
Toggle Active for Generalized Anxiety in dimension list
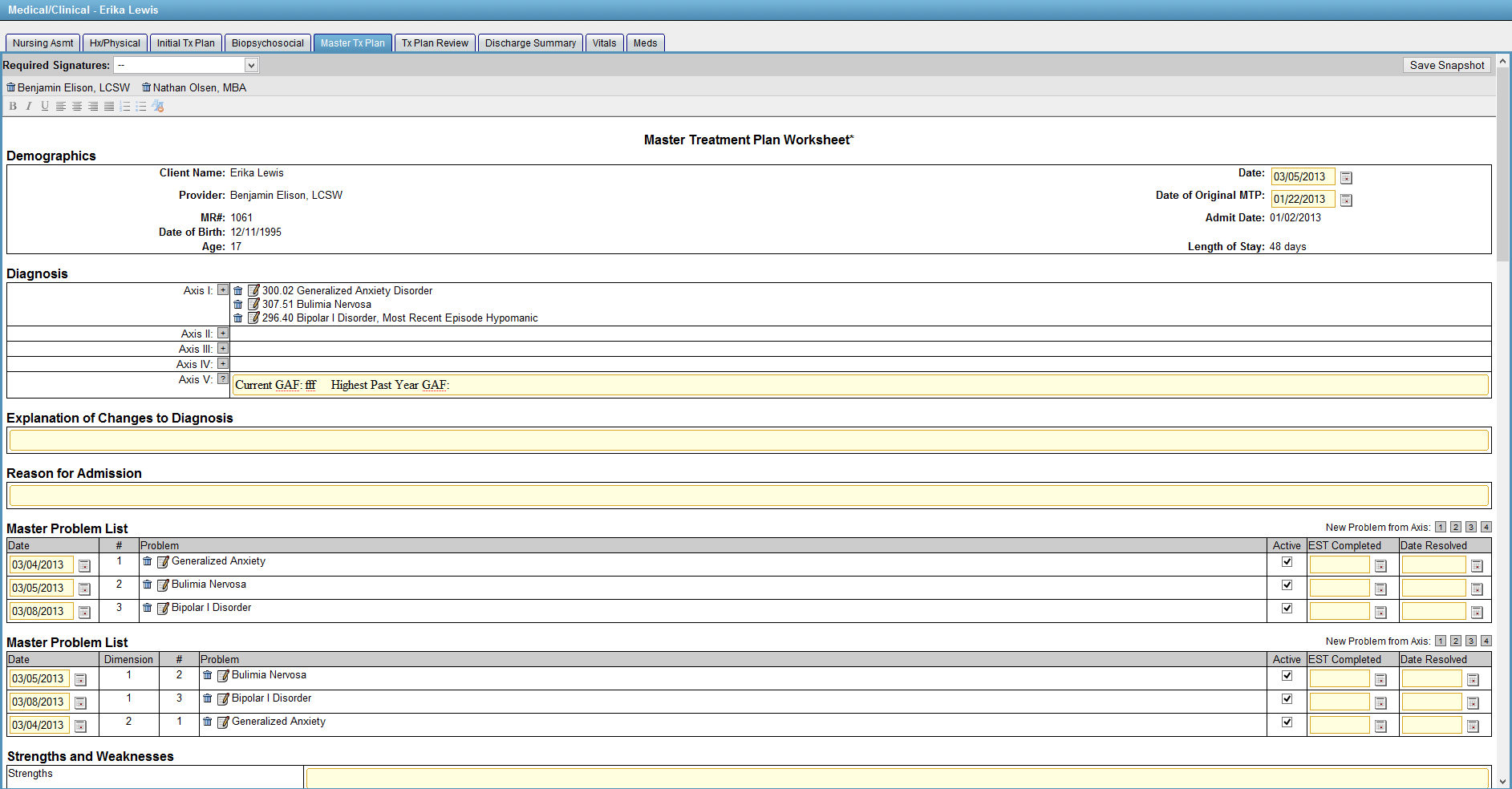tap(1287, 722)
